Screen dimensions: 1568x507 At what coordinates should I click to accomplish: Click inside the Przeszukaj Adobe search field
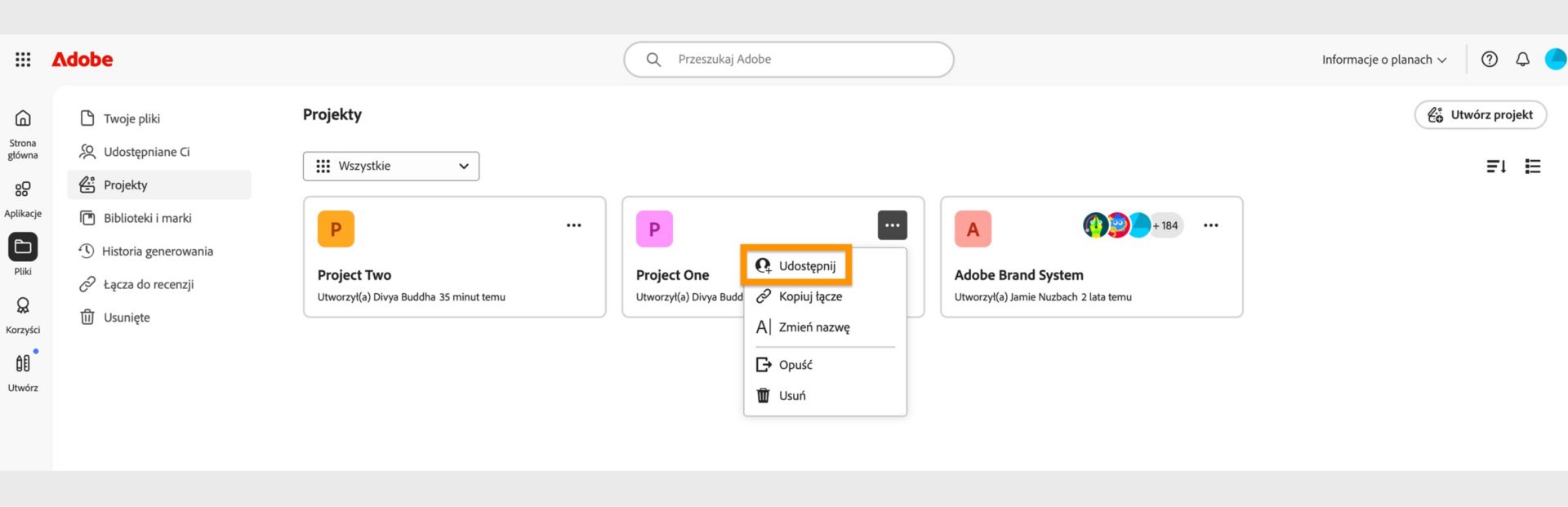point(787,59)
